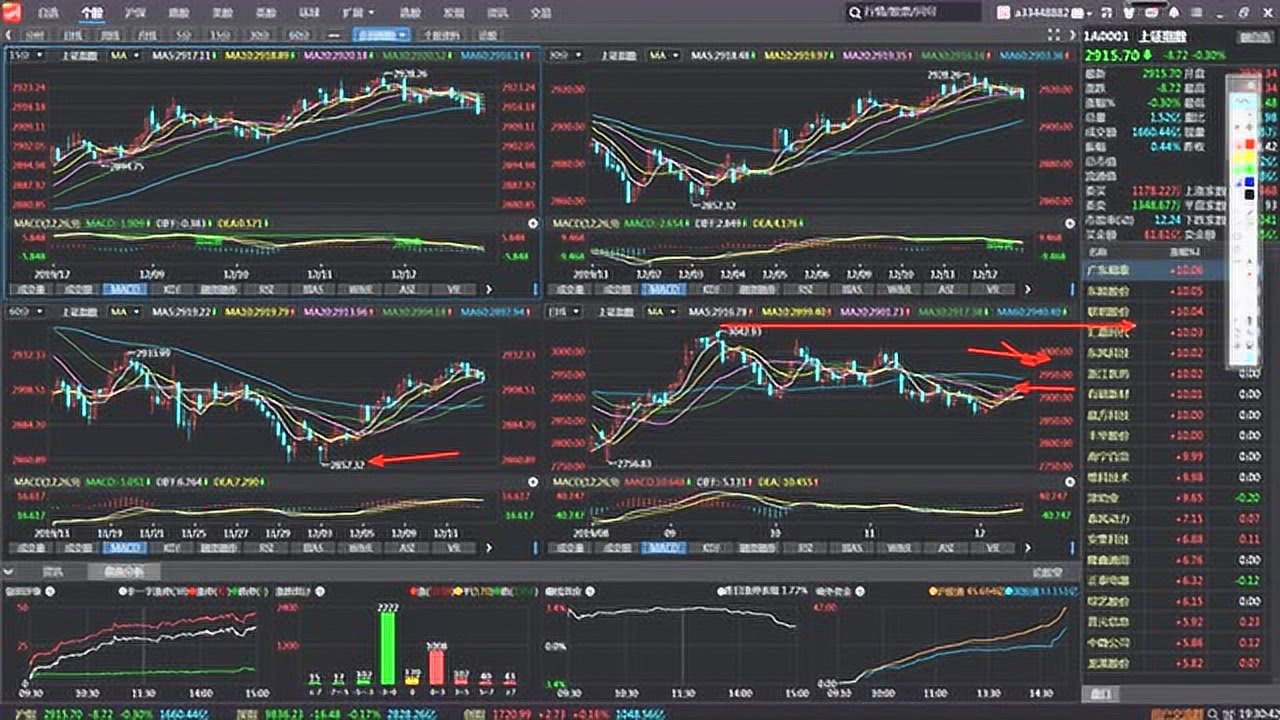
Task: Select BIAS indicator in 60分 chart
Action: pos(312,548)
